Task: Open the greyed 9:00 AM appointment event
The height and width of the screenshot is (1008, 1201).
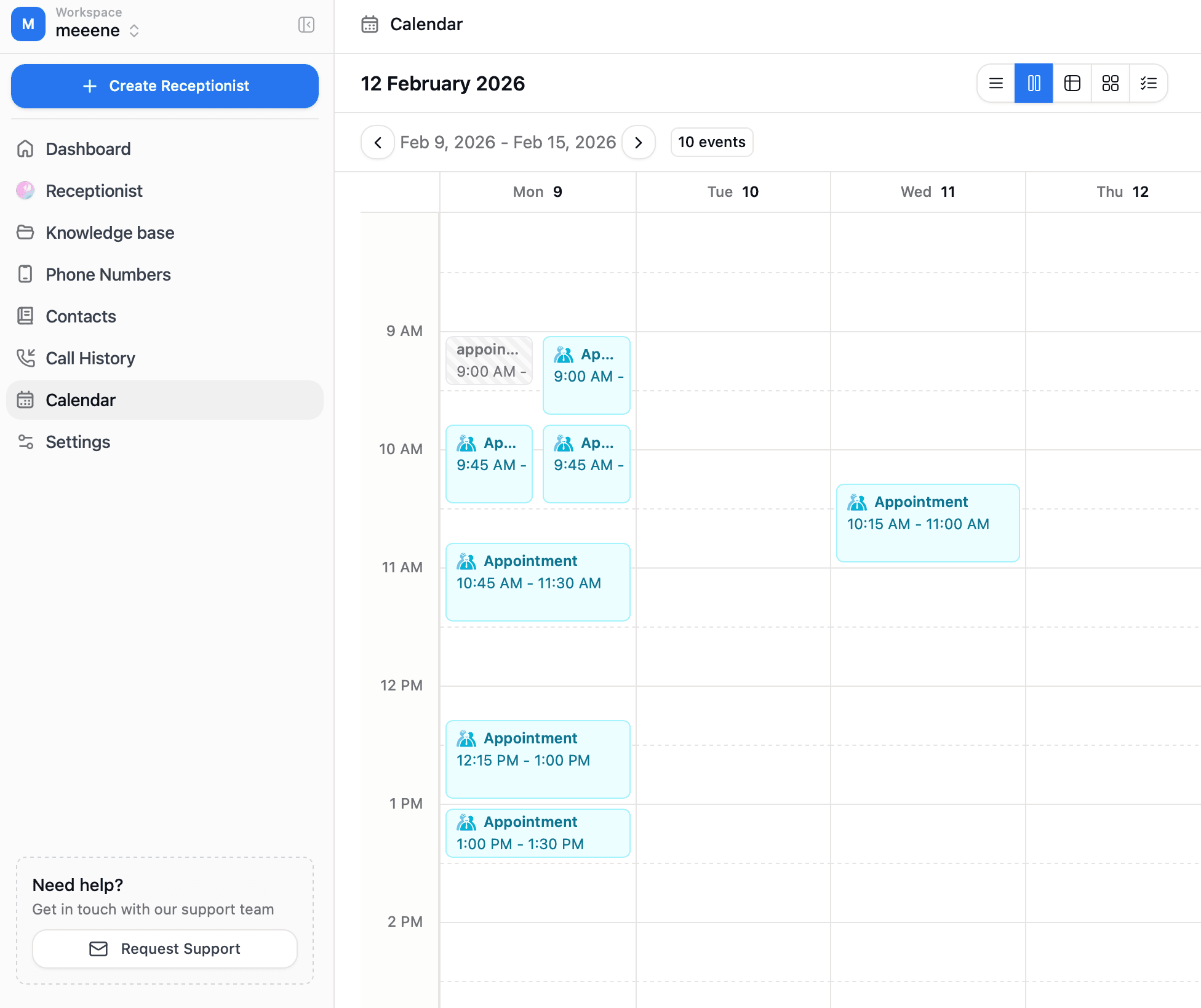Action: [489, 361]
